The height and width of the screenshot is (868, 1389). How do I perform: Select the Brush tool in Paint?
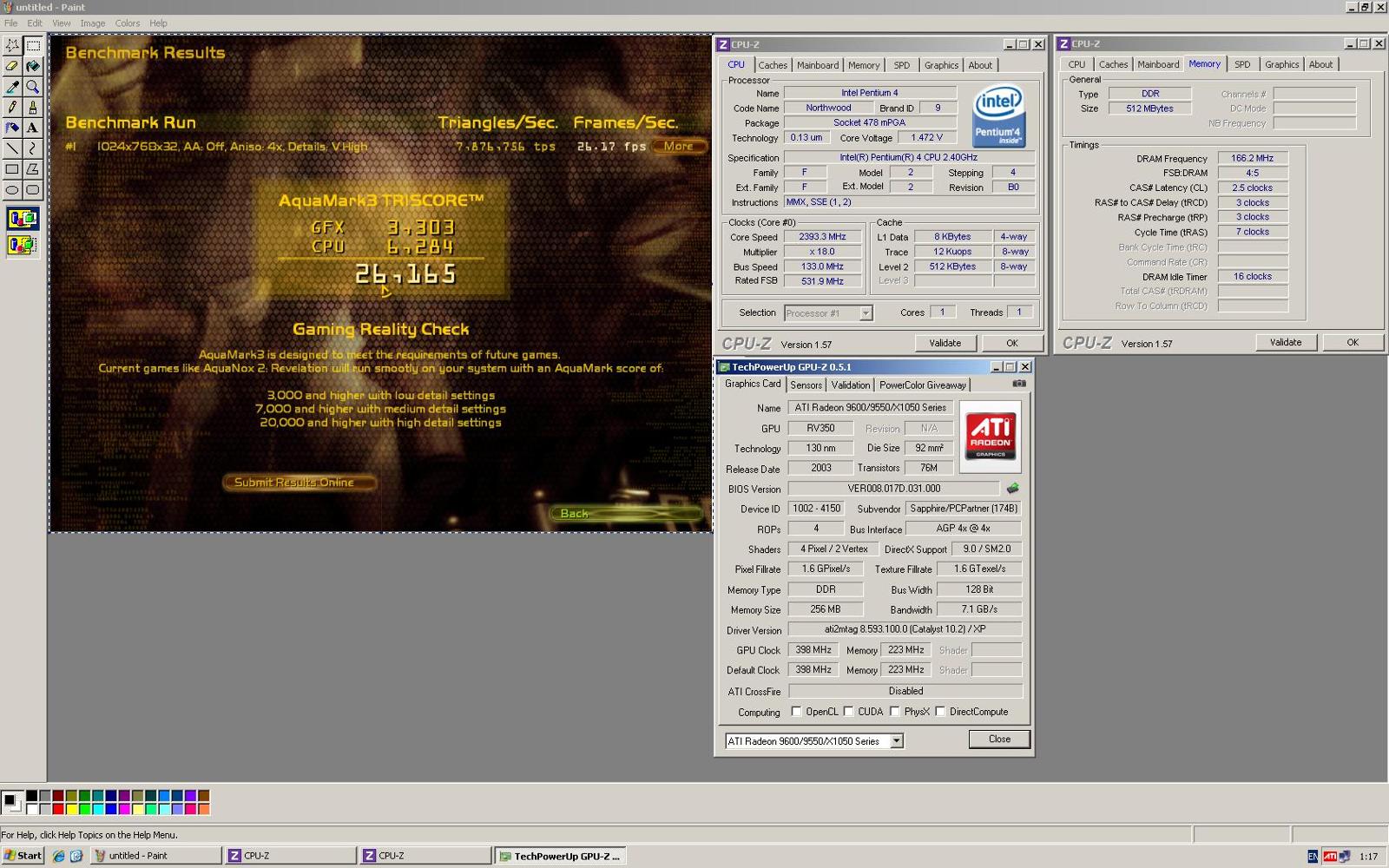[33, 108]
